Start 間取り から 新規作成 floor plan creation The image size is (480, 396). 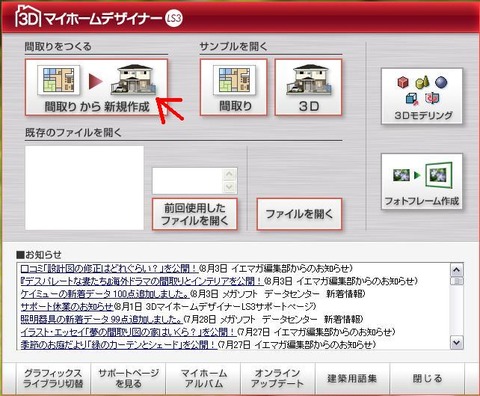point(96,88)
